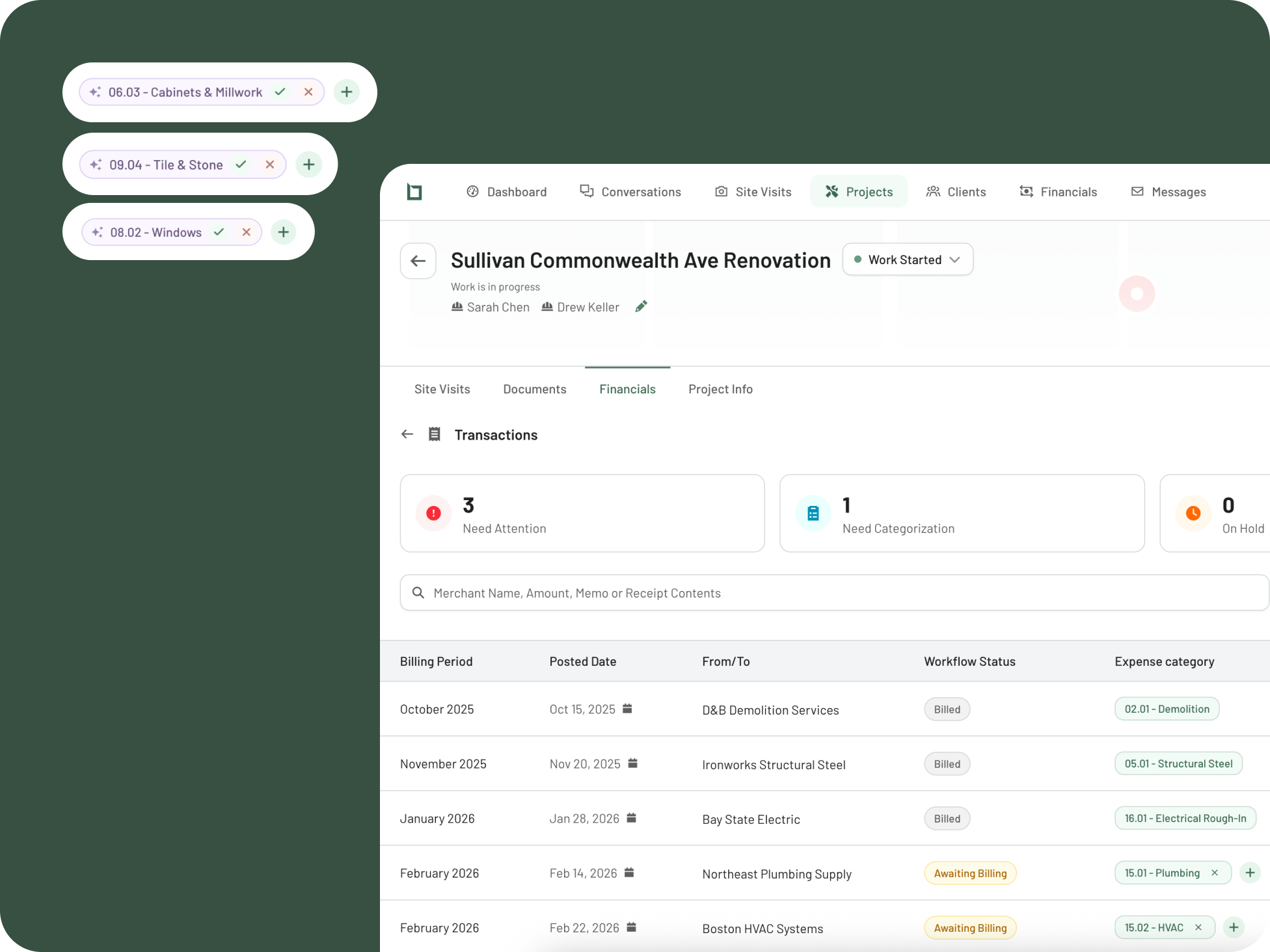This screenshot has width=1270, height=952.
Task: Open the Work Started status dropdown
Action: coord(908,259)
